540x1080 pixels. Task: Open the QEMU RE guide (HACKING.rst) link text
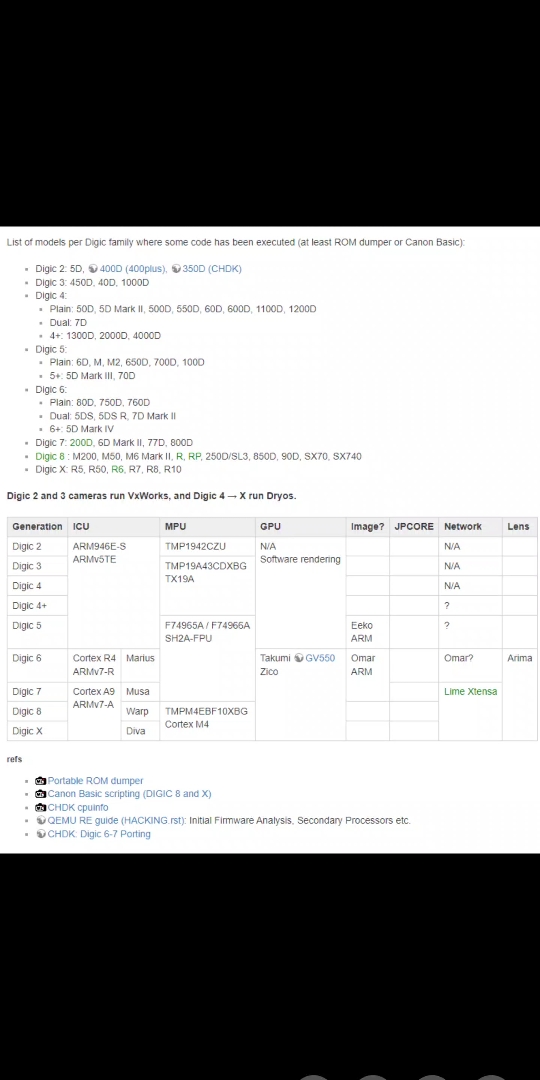[x=116, y=821]
